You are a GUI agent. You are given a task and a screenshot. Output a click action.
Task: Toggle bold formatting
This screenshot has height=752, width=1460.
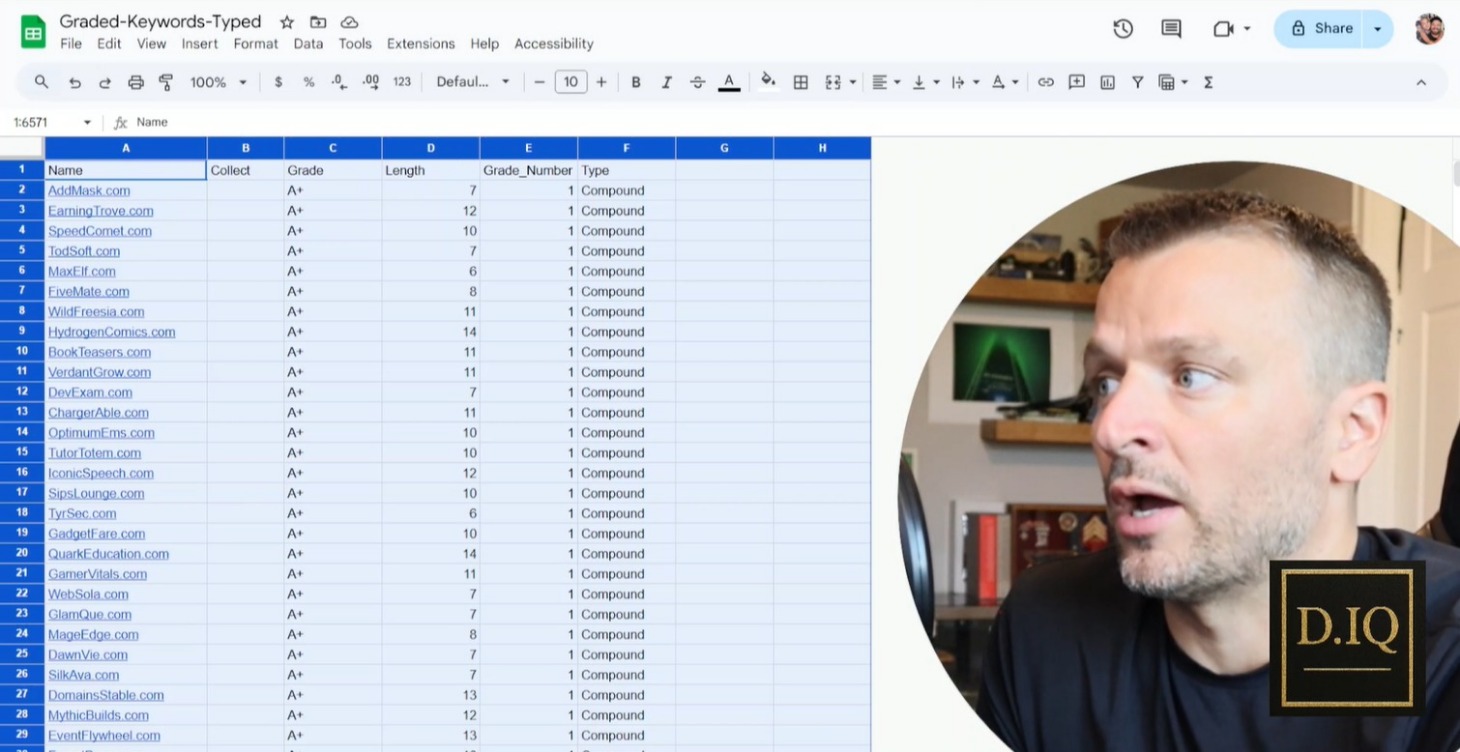point(635,83)
